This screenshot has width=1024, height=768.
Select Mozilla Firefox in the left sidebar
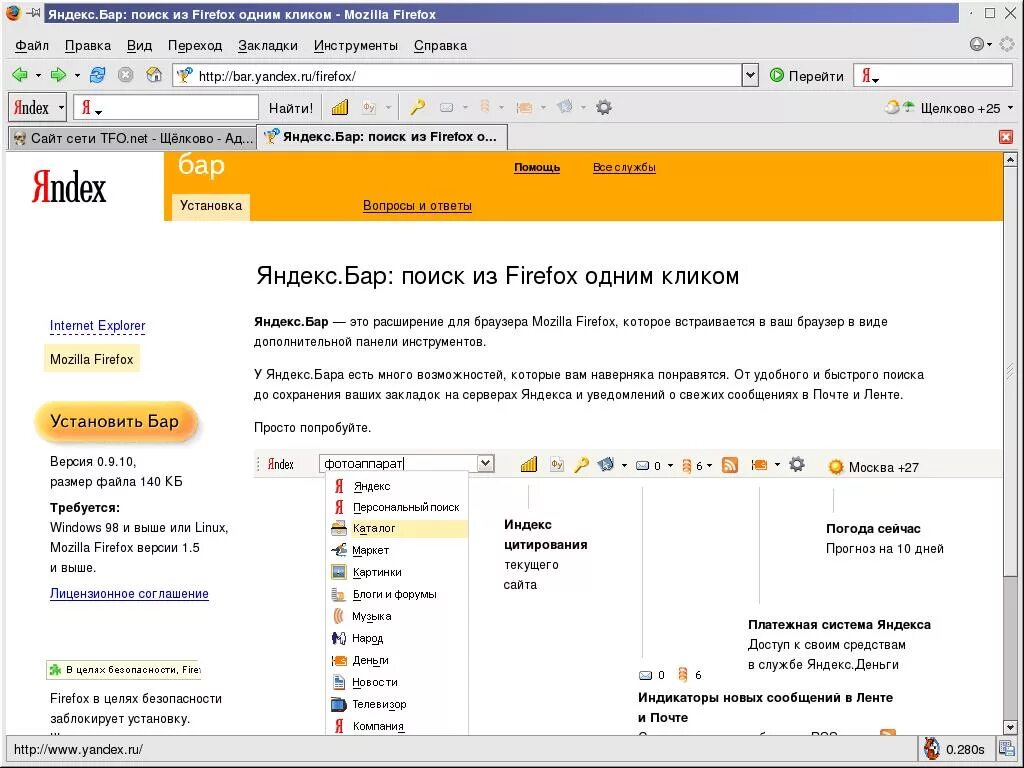point(91,359)
